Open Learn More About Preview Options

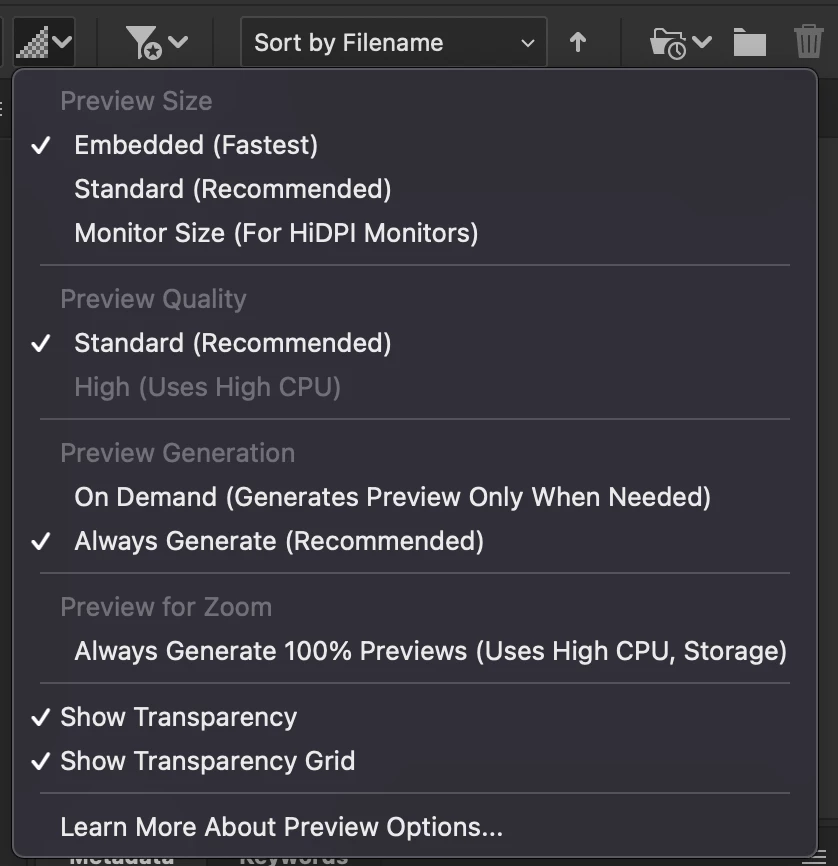tap(281, 827)
